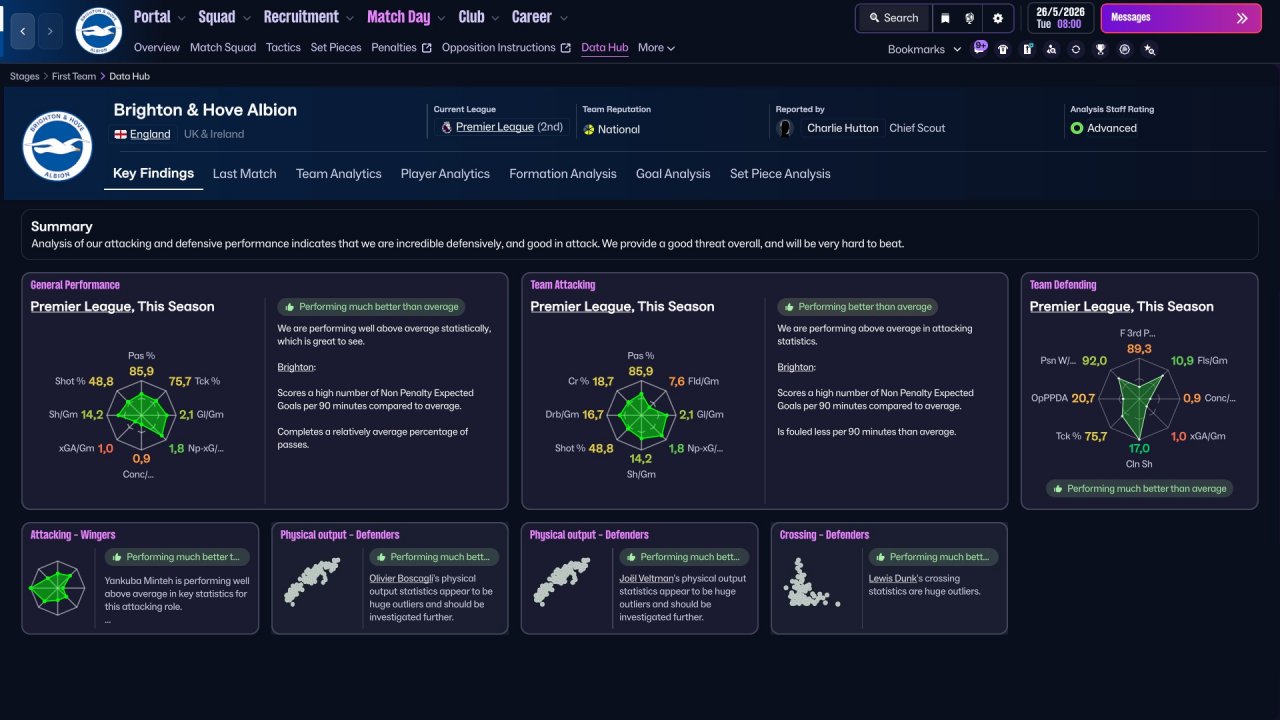Open the Match Squad submenu item
The image size is (1280, 720).
coord(223,48)
